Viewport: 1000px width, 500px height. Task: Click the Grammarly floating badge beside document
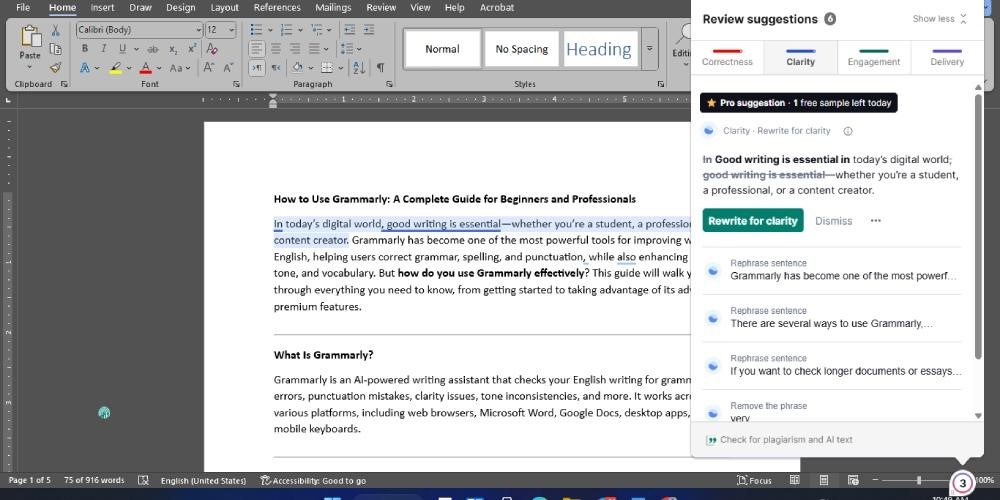pos(105,413)
